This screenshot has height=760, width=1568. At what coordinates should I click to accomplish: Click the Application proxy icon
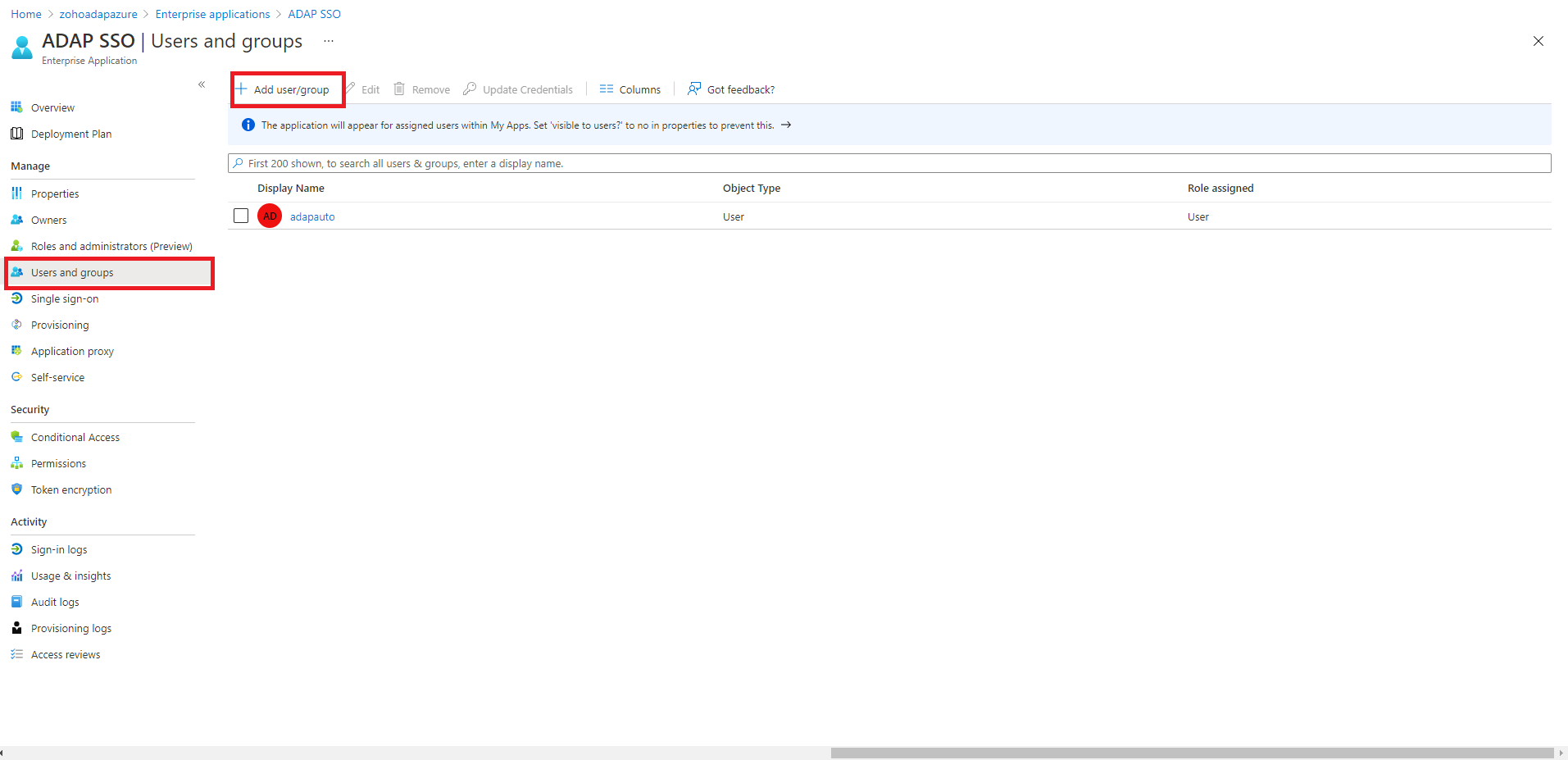click(x=16, y=351)
